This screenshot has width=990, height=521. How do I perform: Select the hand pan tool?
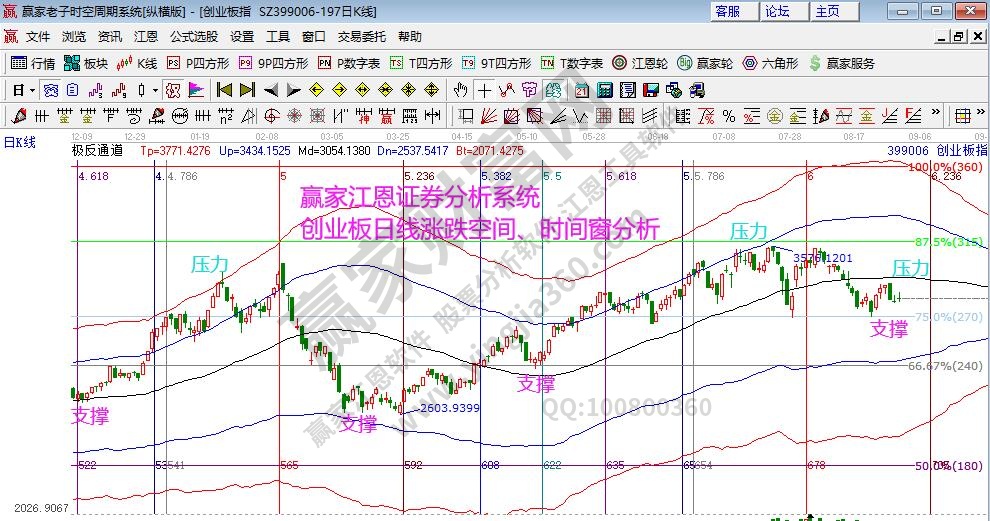tap(461, 89)
